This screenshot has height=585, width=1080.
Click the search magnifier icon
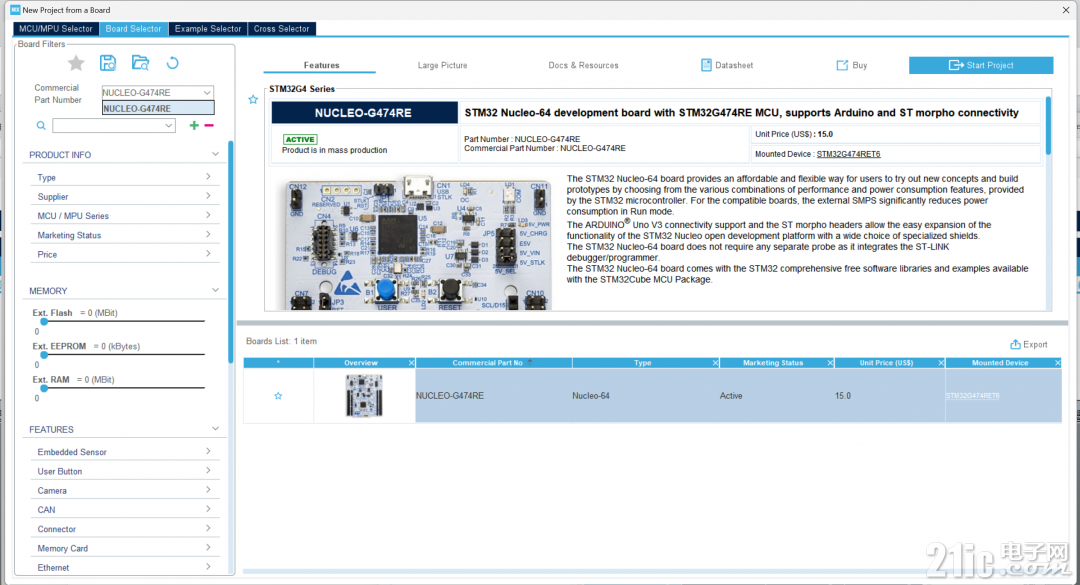coord(41,125)
